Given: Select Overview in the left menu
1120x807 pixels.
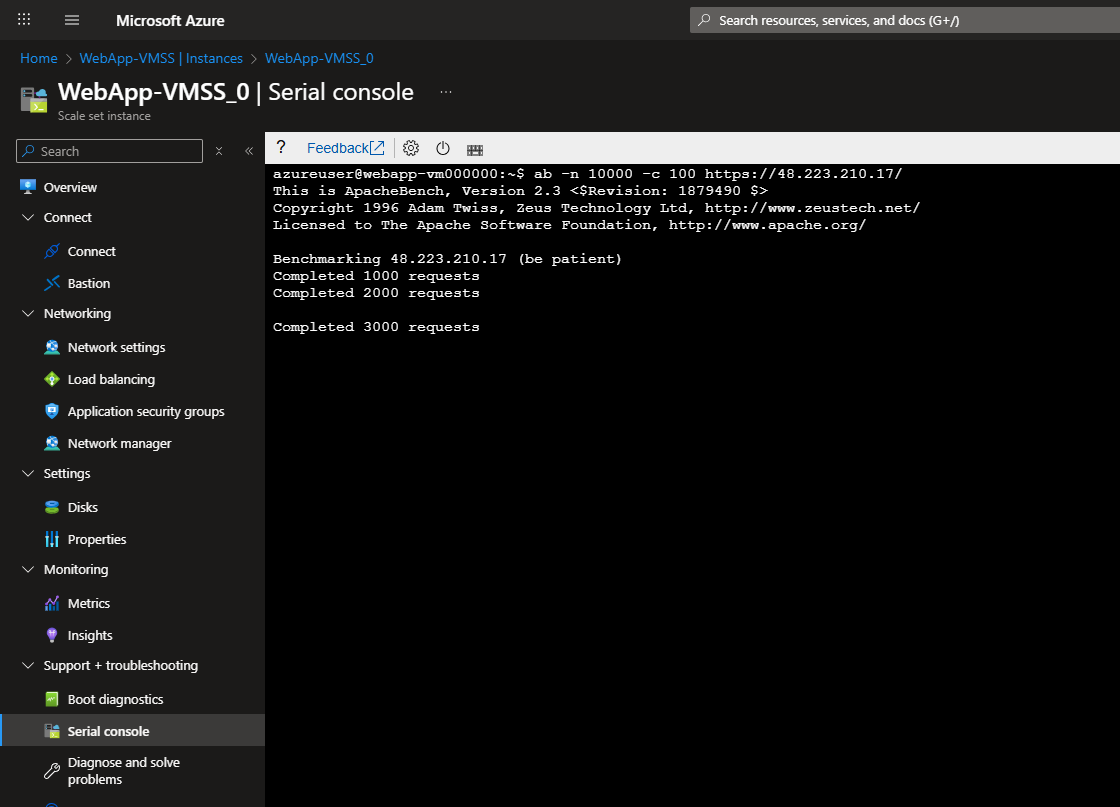Looking at the screenshot, I should pos(70,187).
